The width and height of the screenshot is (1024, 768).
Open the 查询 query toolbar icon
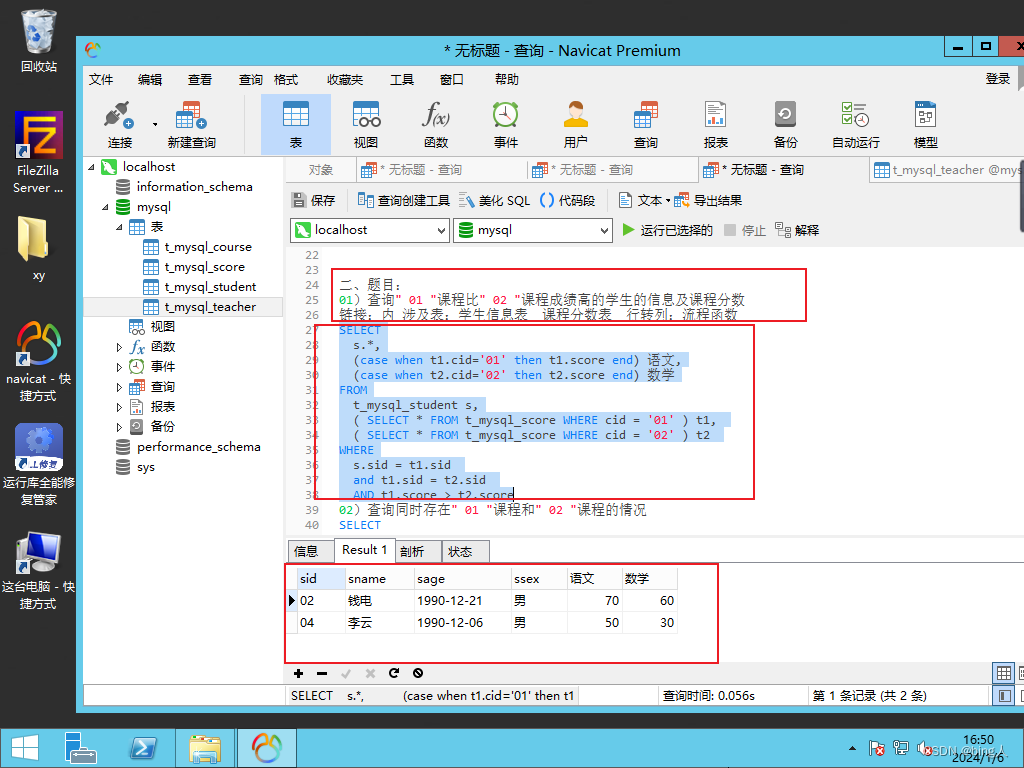pyautogui.click(x=645, y=125)
